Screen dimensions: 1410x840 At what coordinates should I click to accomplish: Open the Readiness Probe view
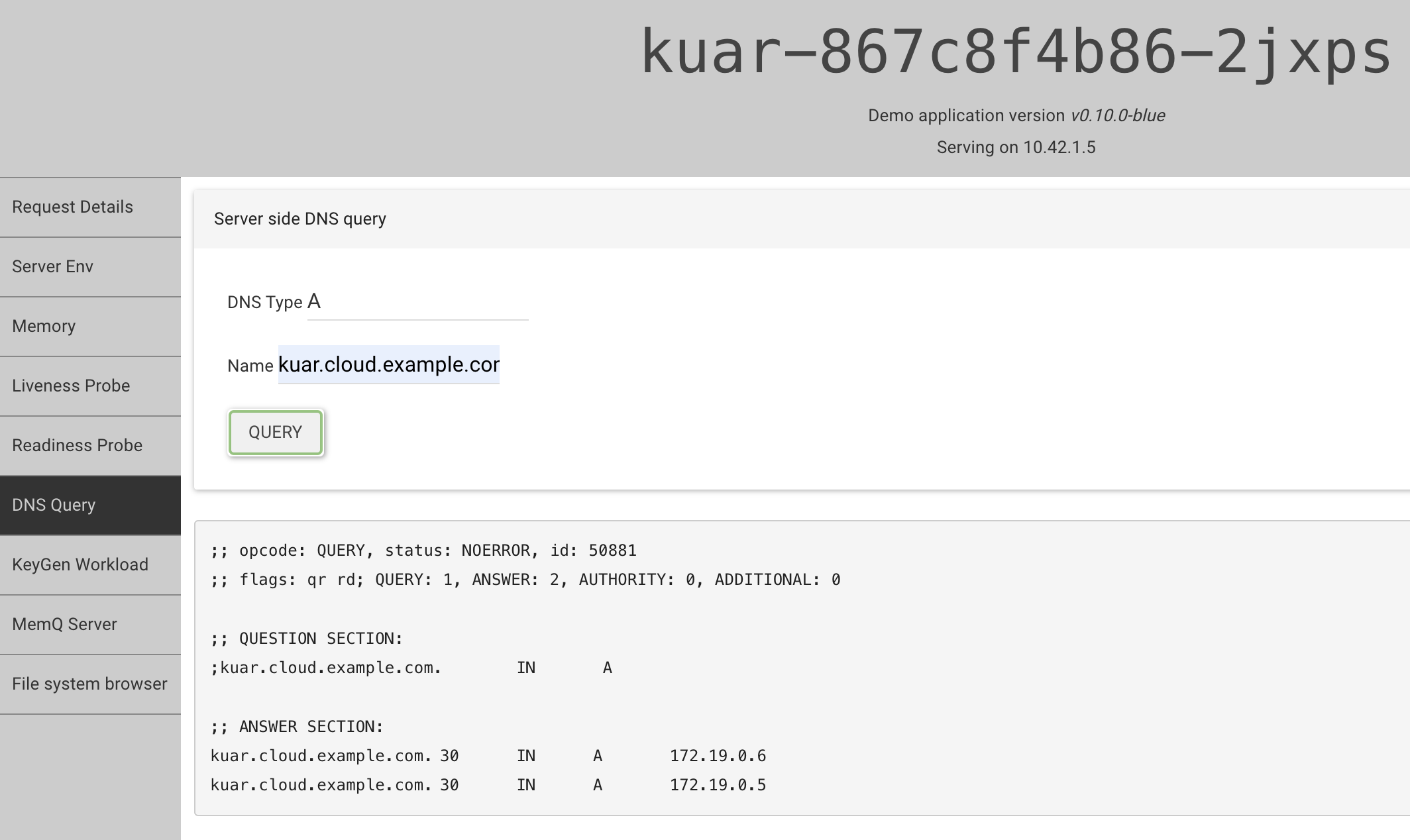(x=76, y=445)
